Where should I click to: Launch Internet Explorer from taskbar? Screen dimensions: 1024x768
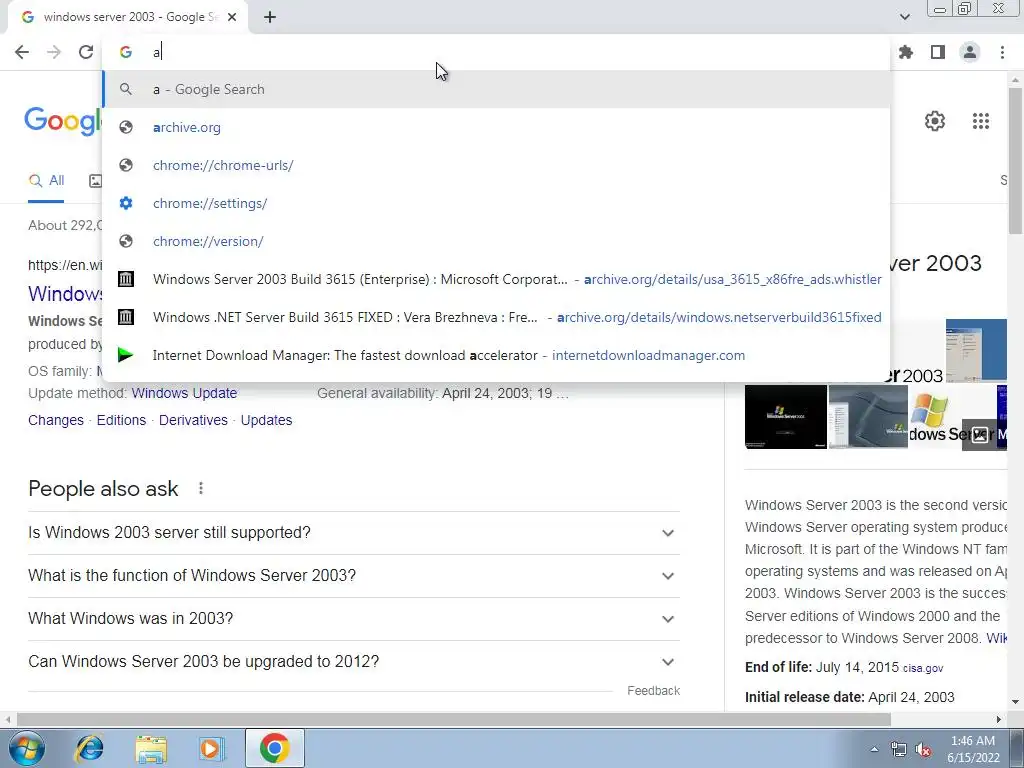89,748
